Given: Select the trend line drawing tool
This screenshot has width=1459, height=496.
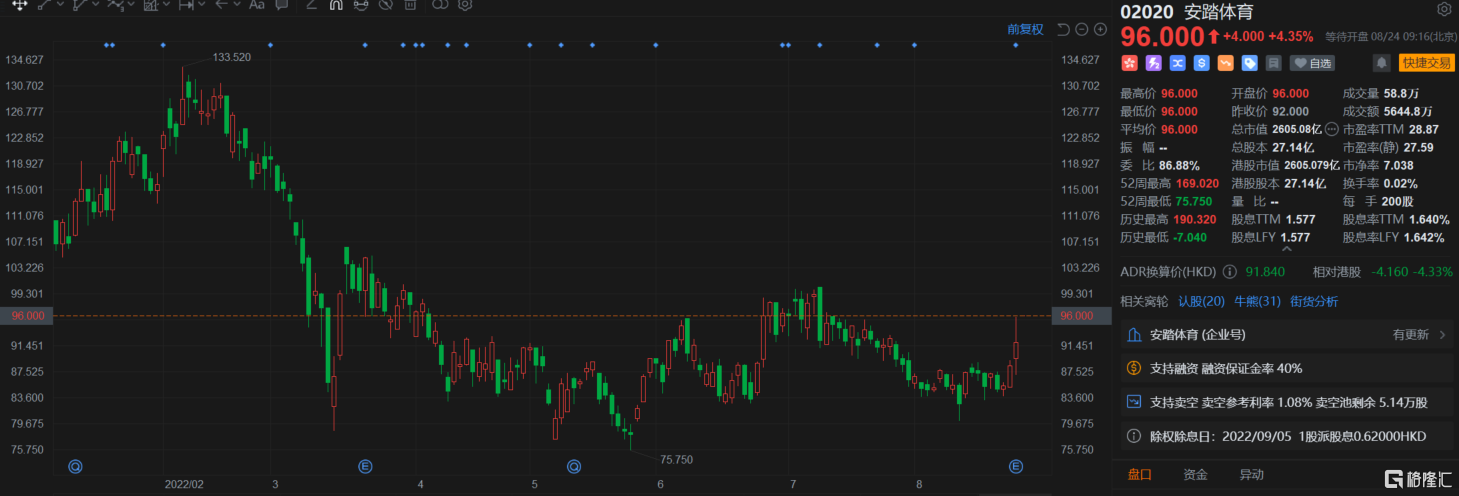Looking at the screenshot, I should (45, 4).
